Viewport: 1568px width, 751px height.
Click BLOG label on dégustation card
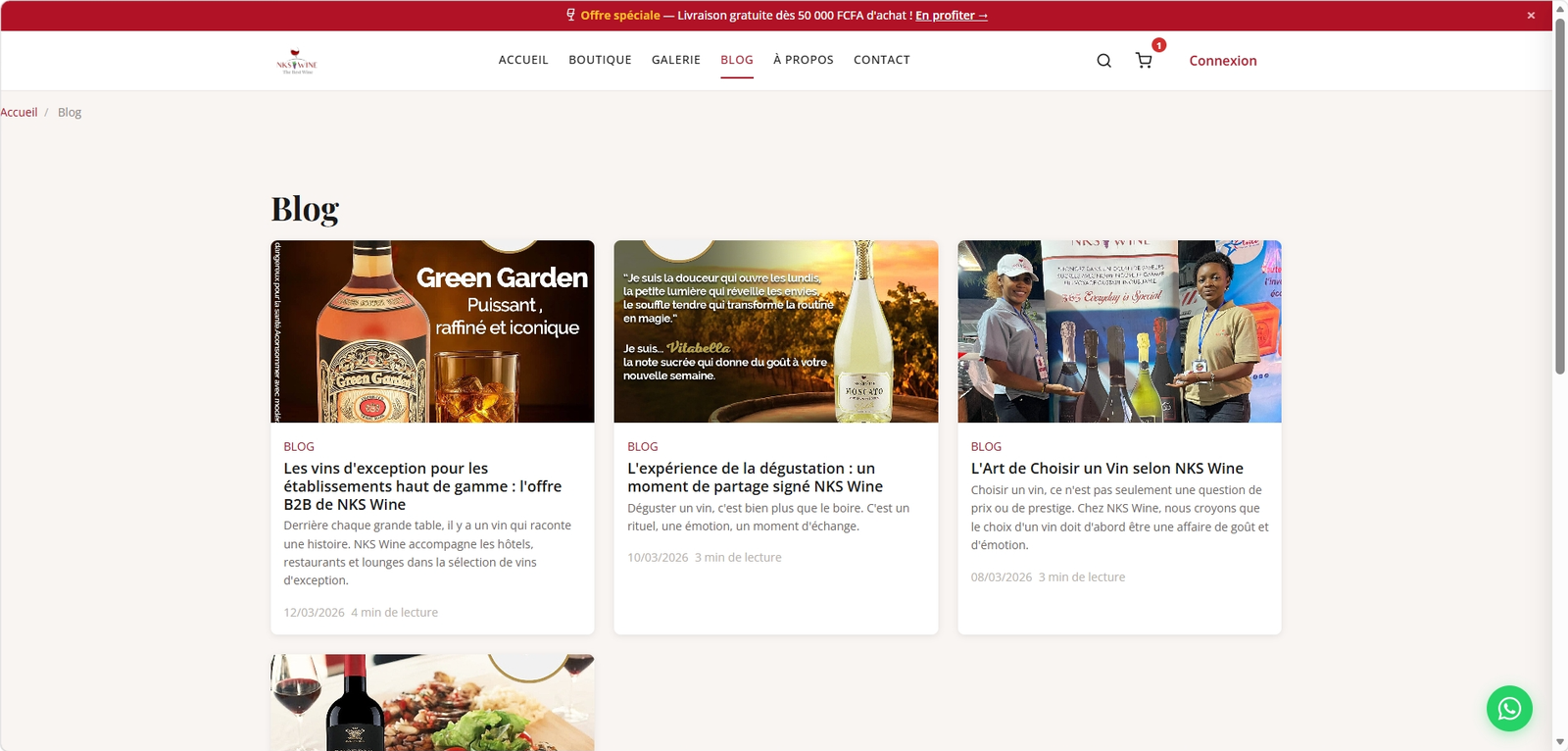coord(643,447)
